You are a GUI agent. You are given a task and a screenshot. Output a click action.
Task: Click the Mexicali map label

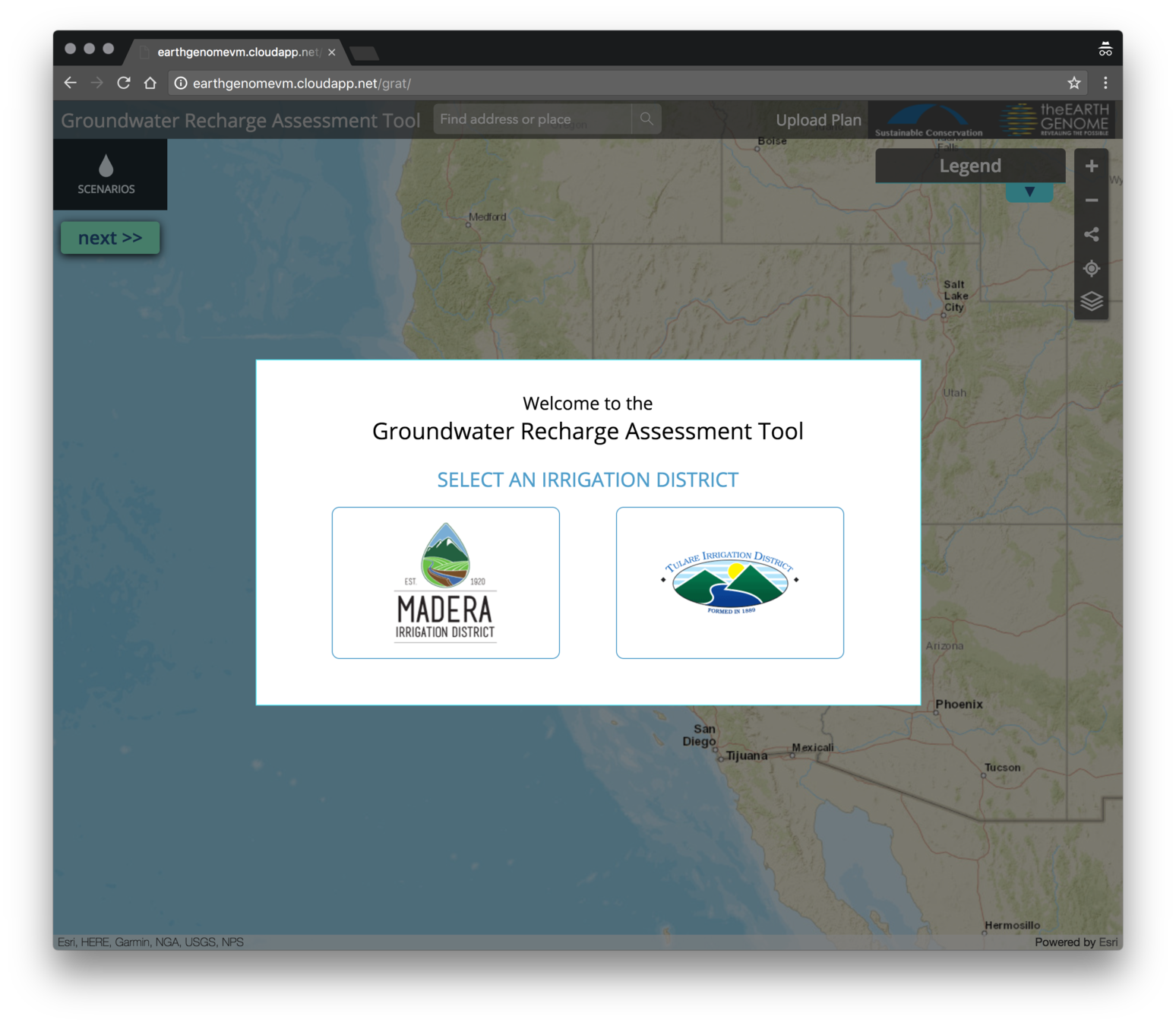click(x=813, y=747)
